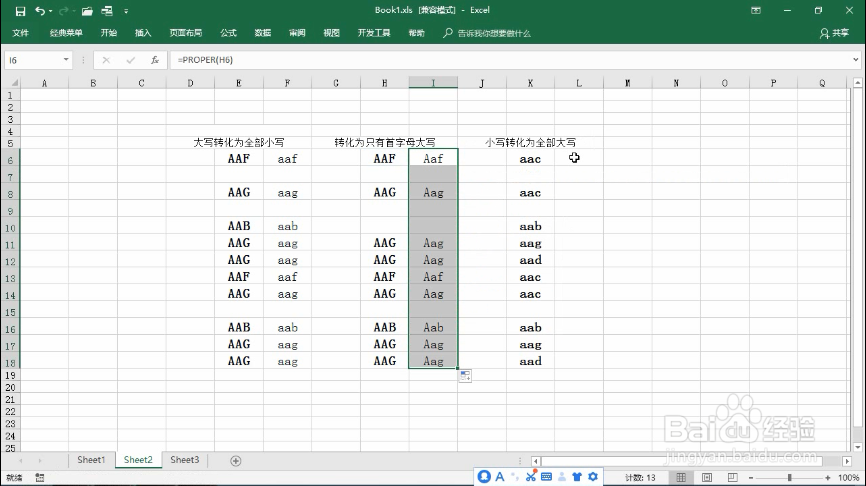Save the workbook from the quick access toolbar

pos(20,11)
